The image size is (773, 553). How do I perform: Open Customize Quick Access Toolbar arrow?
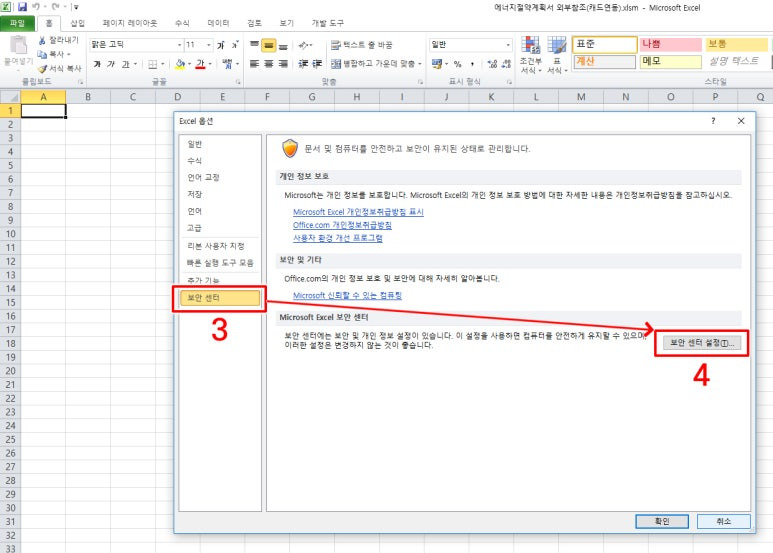[x=76, y=7]
